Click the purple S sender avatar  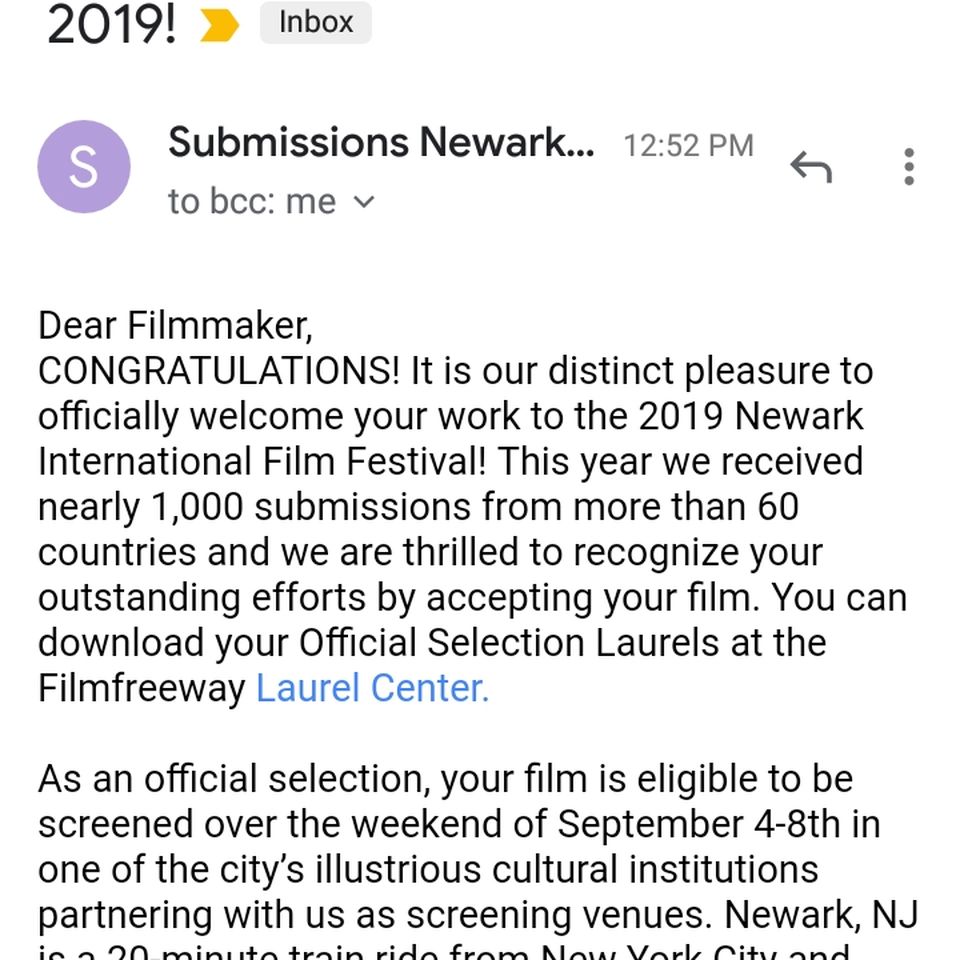pyautogui.click(x=84, y=167)
